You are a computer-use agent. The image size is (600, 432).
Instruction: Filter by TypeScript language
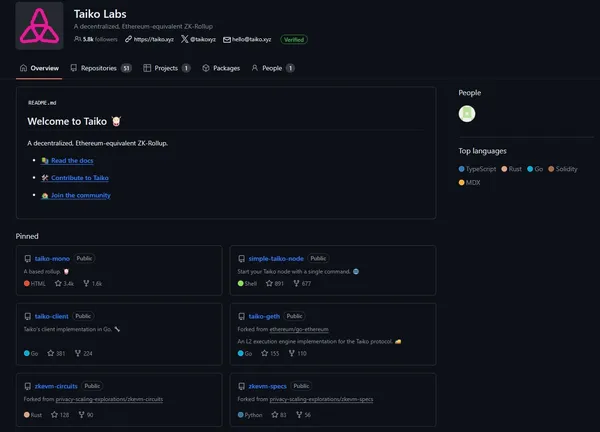[477, 169]
